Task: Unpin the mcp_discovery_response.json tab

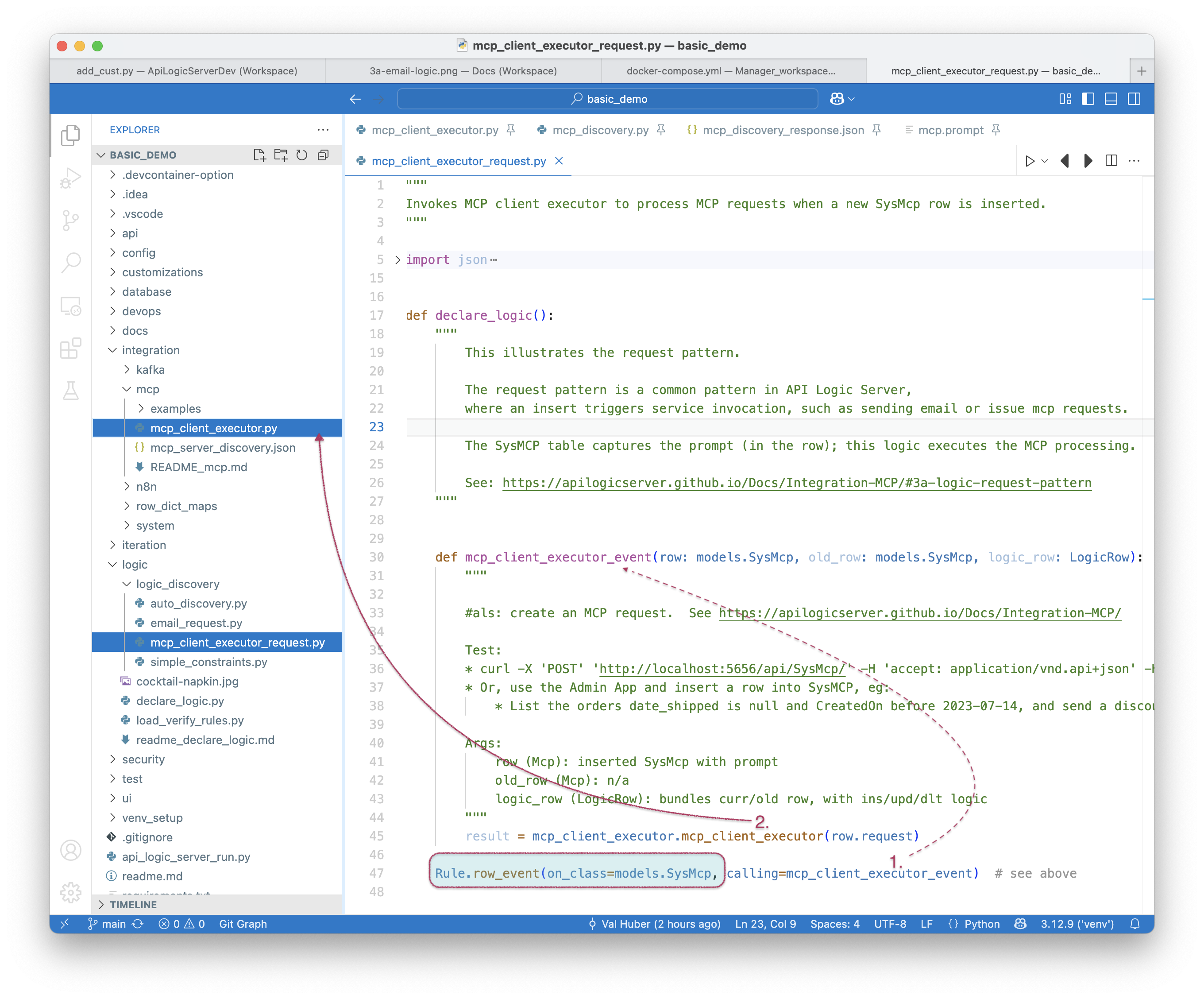Action: pos(876,130)
